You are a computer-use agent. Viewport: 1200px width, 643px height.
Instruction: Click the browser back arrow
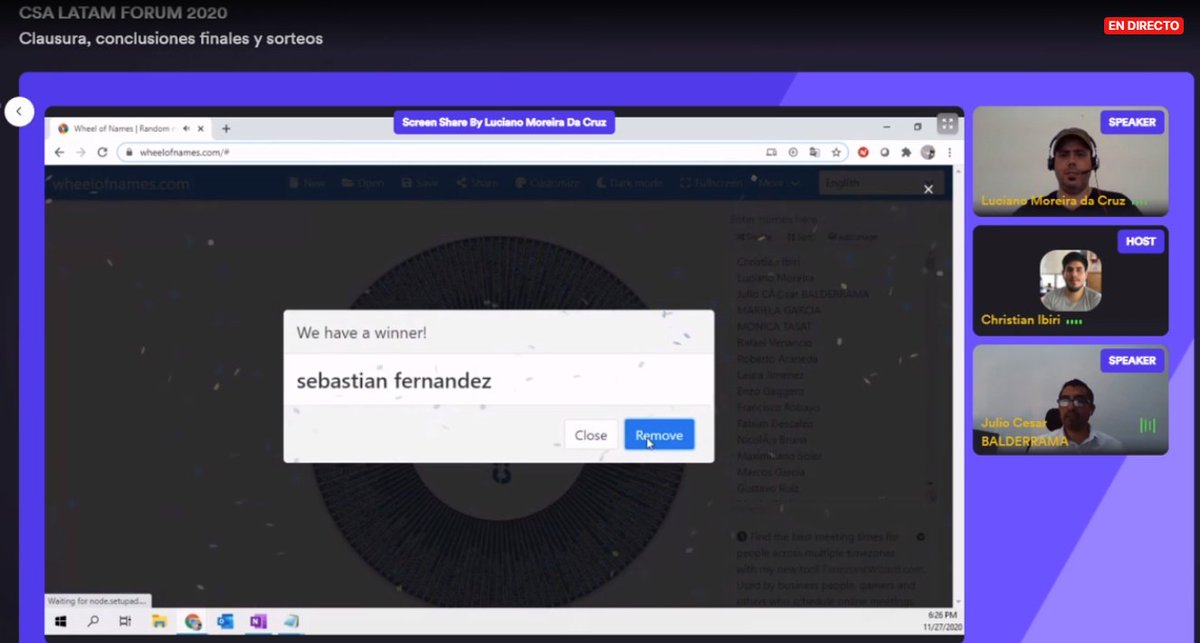click(59, 152)
